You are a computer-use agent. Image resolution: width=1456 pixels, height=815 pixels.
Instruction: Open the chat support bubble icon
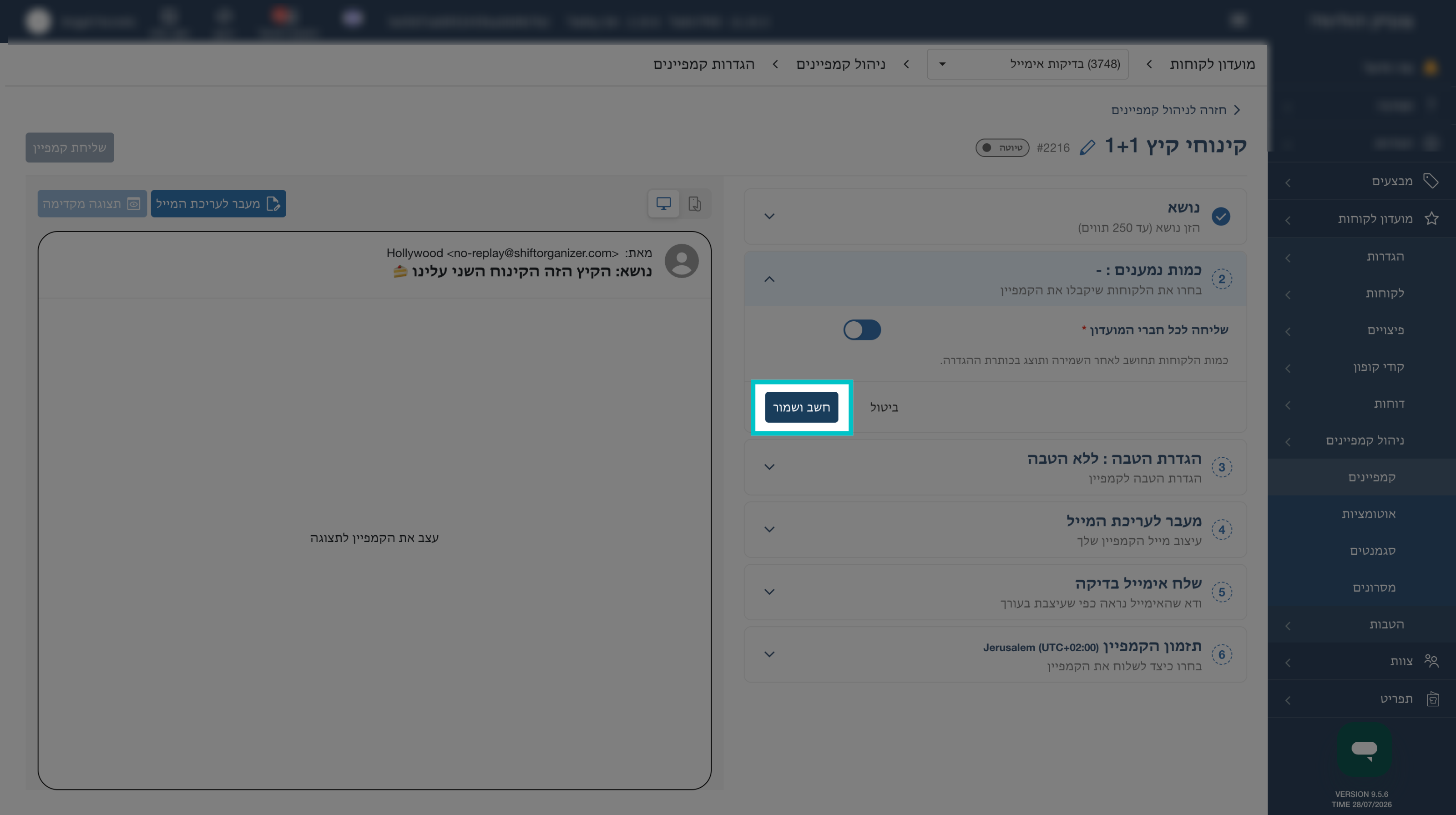click(x=1364, y=749)
